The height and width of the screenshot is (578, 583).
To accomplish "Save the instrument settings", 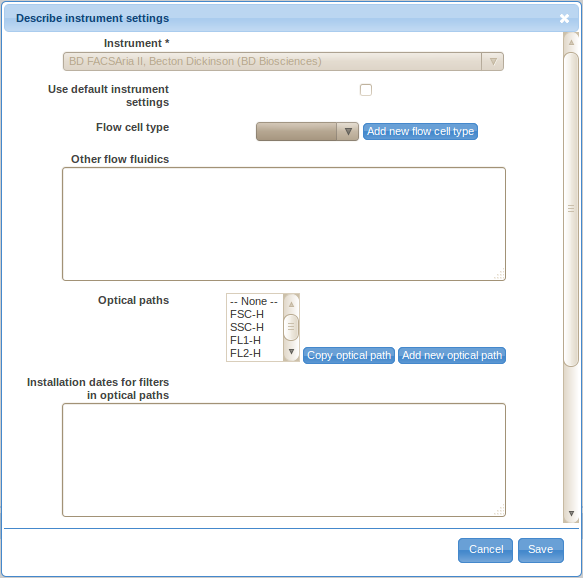I will point(541,550).
